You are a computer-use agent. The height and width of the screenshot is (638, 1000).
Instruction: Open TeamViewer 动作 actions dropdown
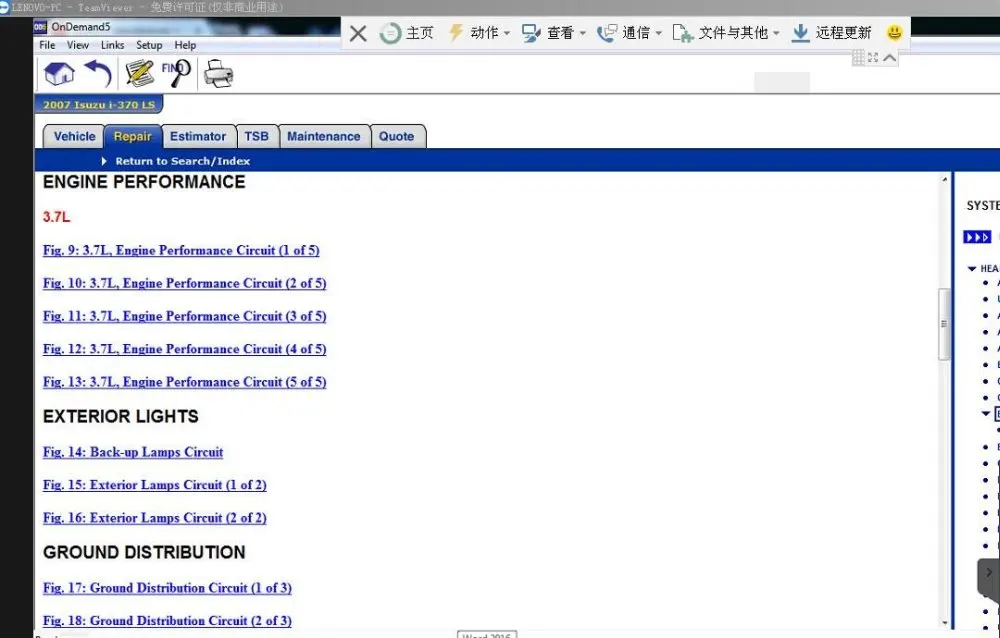point(479,33)
